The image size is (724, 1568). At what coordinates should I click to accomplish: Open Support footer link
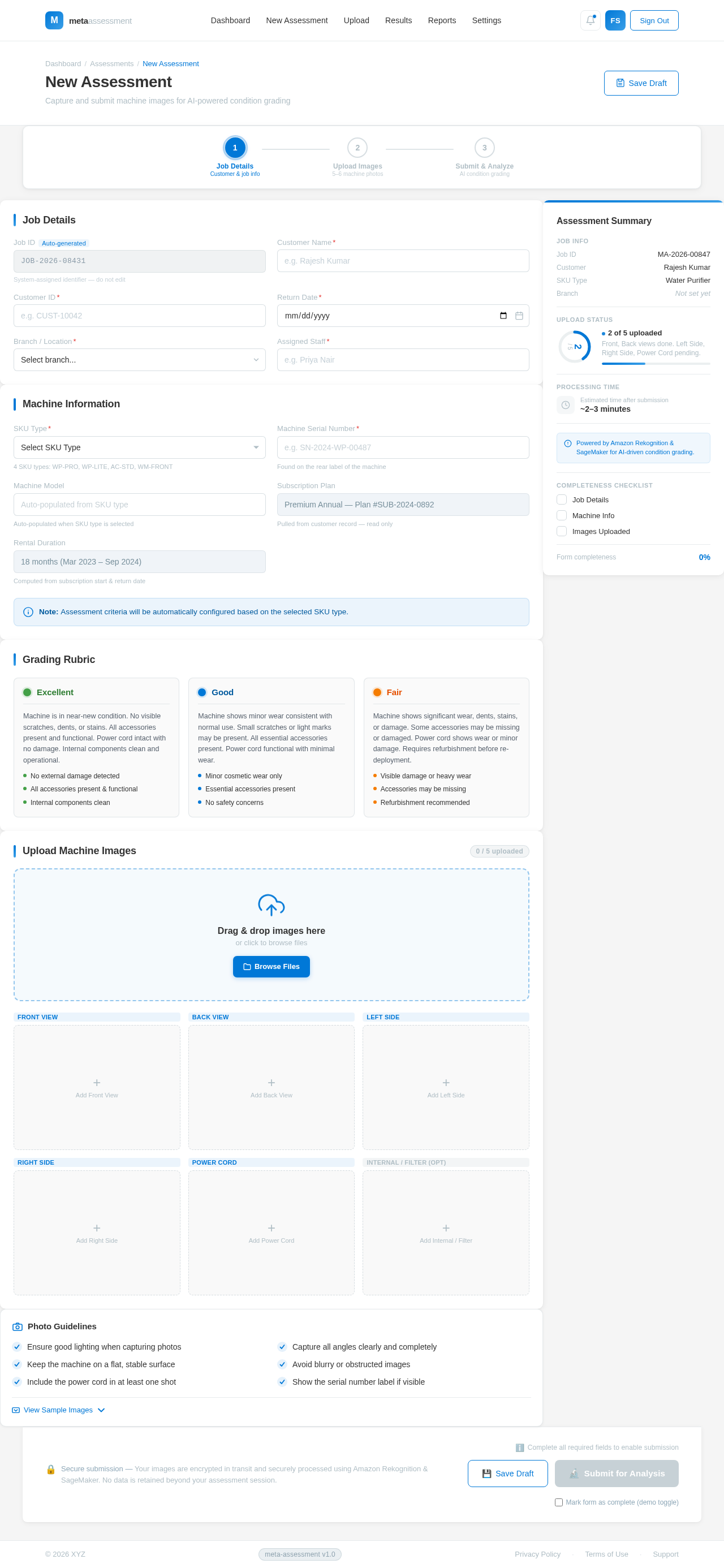point(666,1554)
